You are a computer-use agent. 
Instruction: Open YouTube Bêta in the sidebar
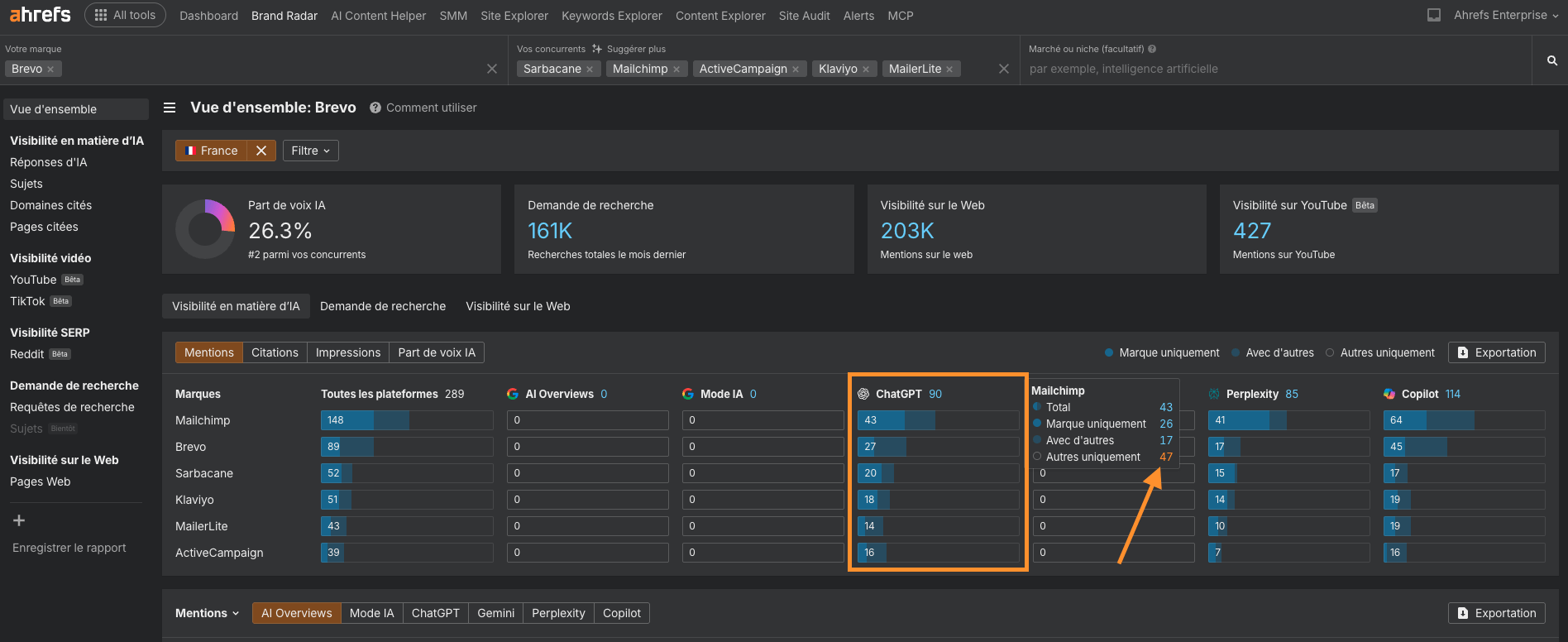click(x=46, y=280)
